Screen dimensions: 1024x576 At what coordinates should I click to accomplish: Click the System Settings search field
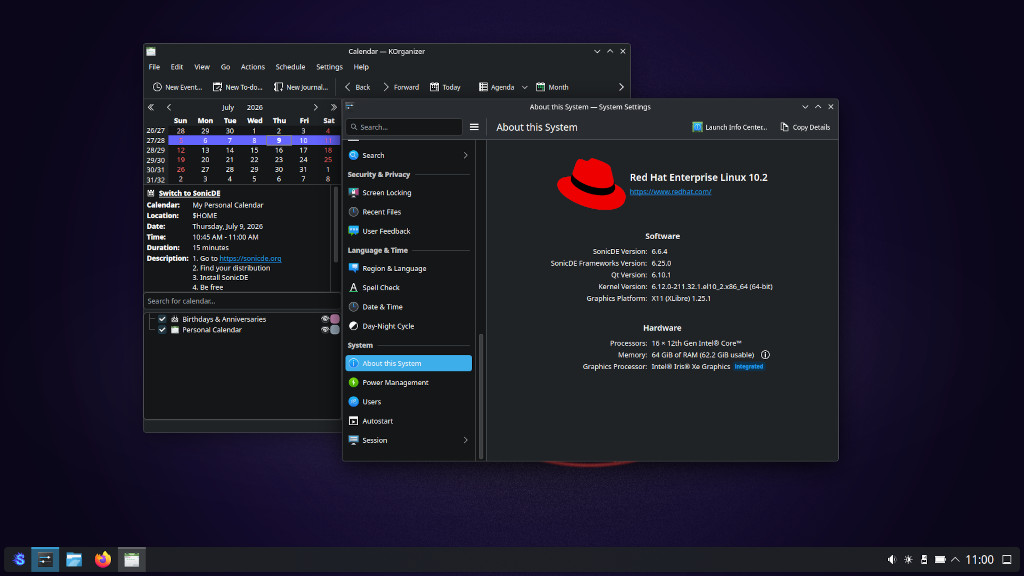pyautogui.click(x=404, y=127)
